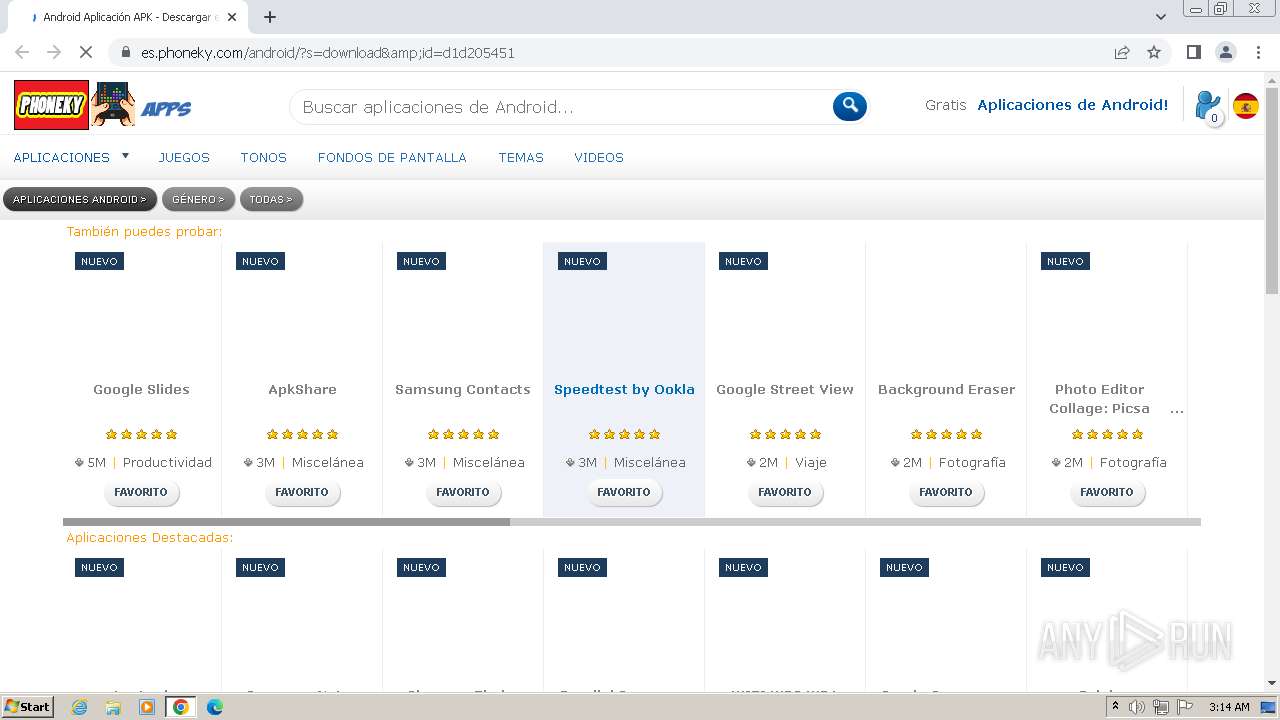Click the NUEVO badge on Google Slides
The image size is (1280, 720).
99,261
